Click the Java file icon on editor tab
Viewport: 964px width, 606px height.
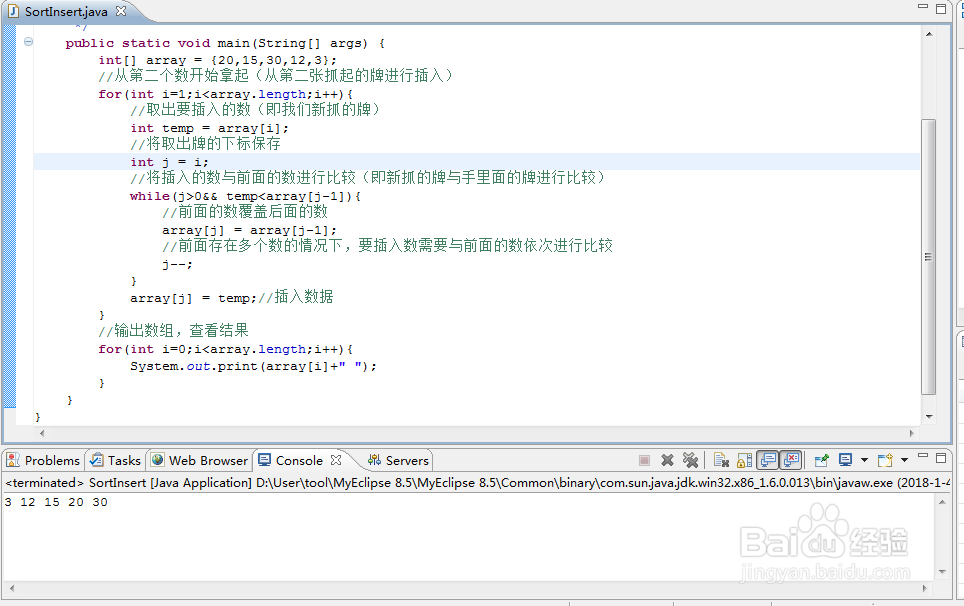click(x=14, y=11)
